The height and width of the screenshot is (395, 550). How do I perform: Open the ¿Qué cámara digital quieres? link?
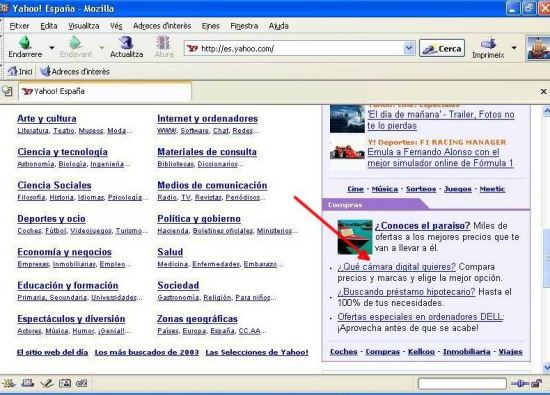pos(396,267)
